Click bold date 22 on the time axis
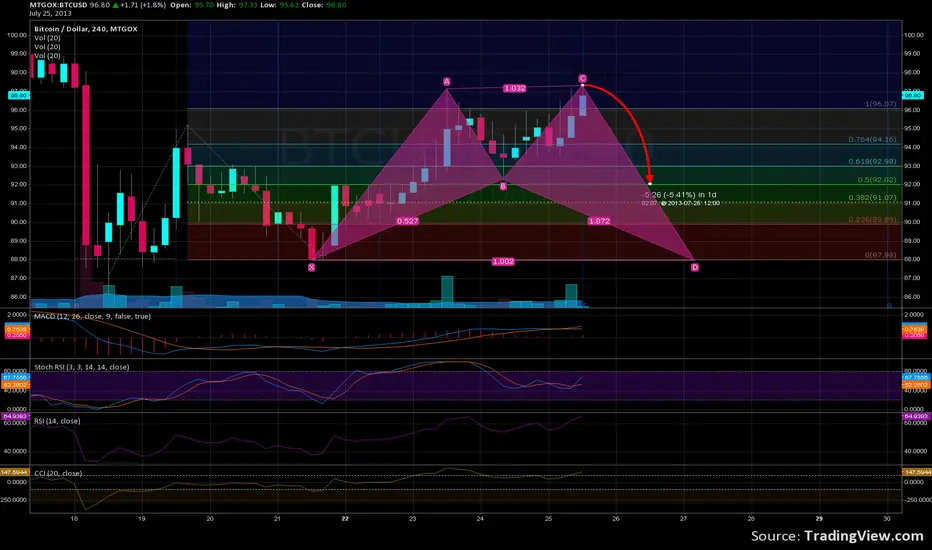This screenshot has height=550, width=932. pyautogui.click(x=345, y=518)
